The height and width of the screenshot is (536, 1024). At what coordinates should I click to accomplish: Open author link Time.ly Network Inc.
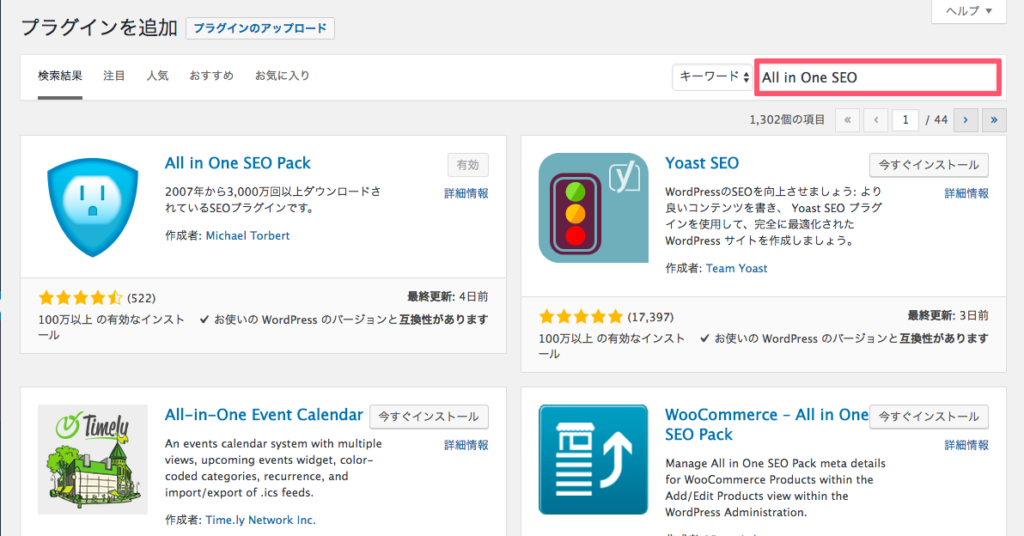261,520
